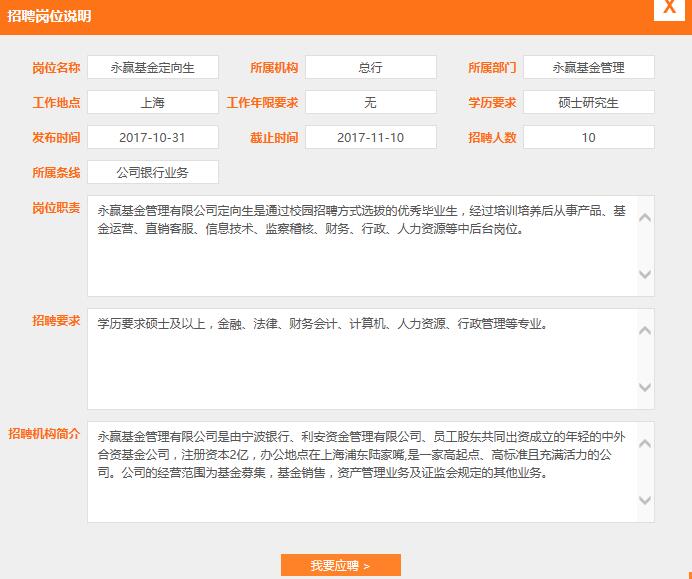Select the 所属条线 field showing 公司银行业务
This screenshot has height=579, width=692.
click(152, 172)
